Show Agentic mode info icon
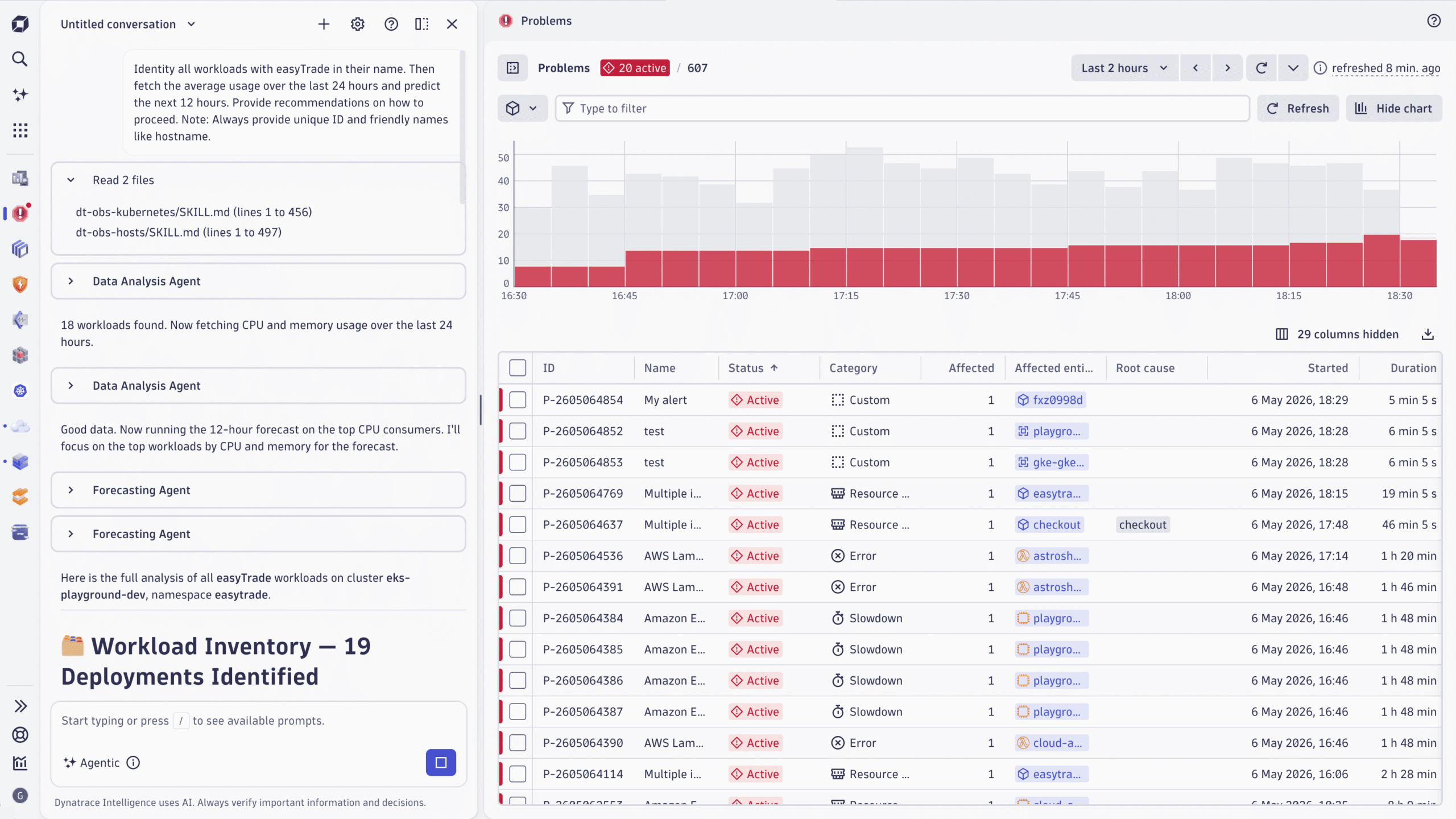1456x819 pixels. click(133, 763)
